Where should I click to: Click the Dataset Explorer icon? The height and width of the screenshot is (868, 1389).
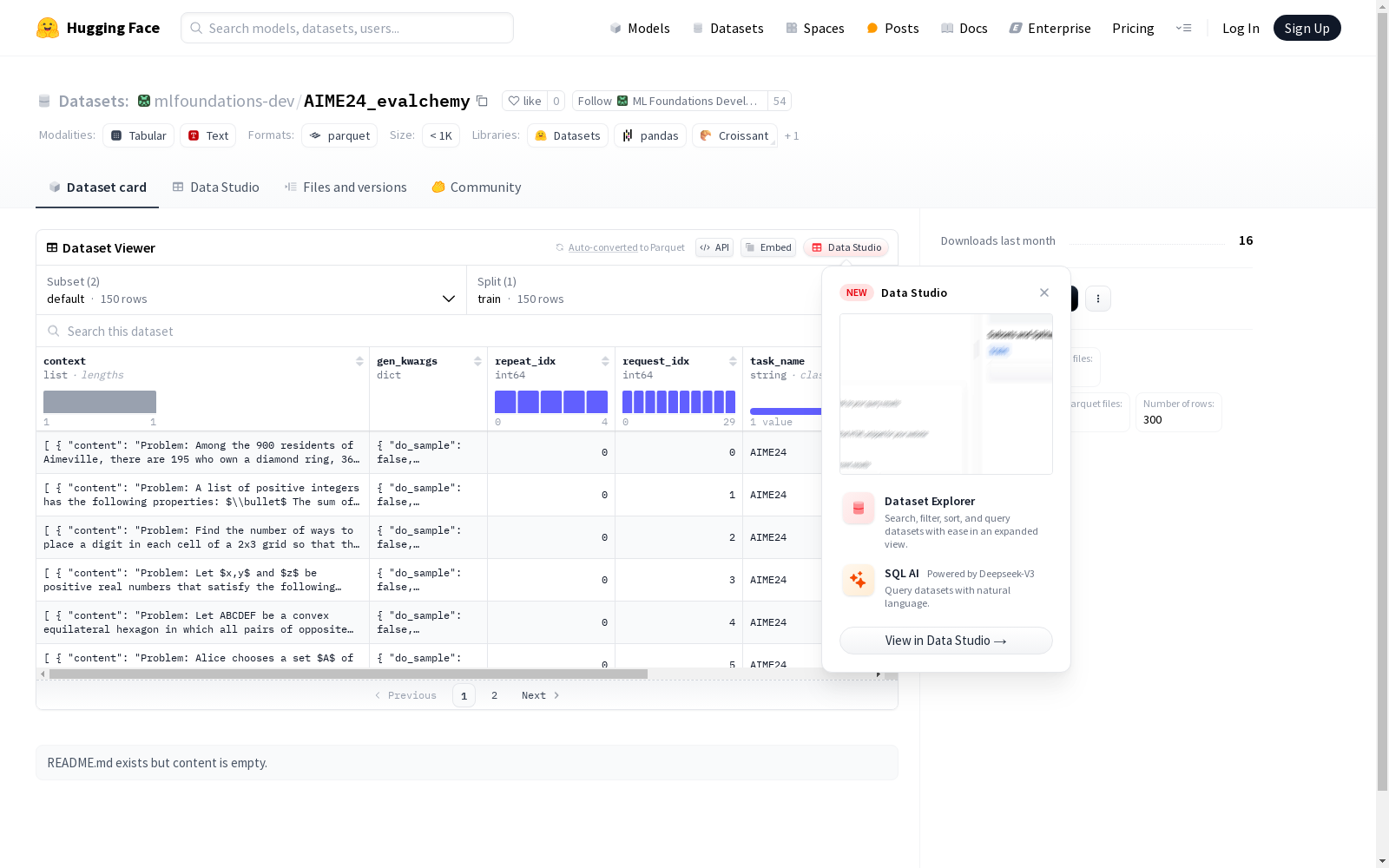tap(858, 509)
